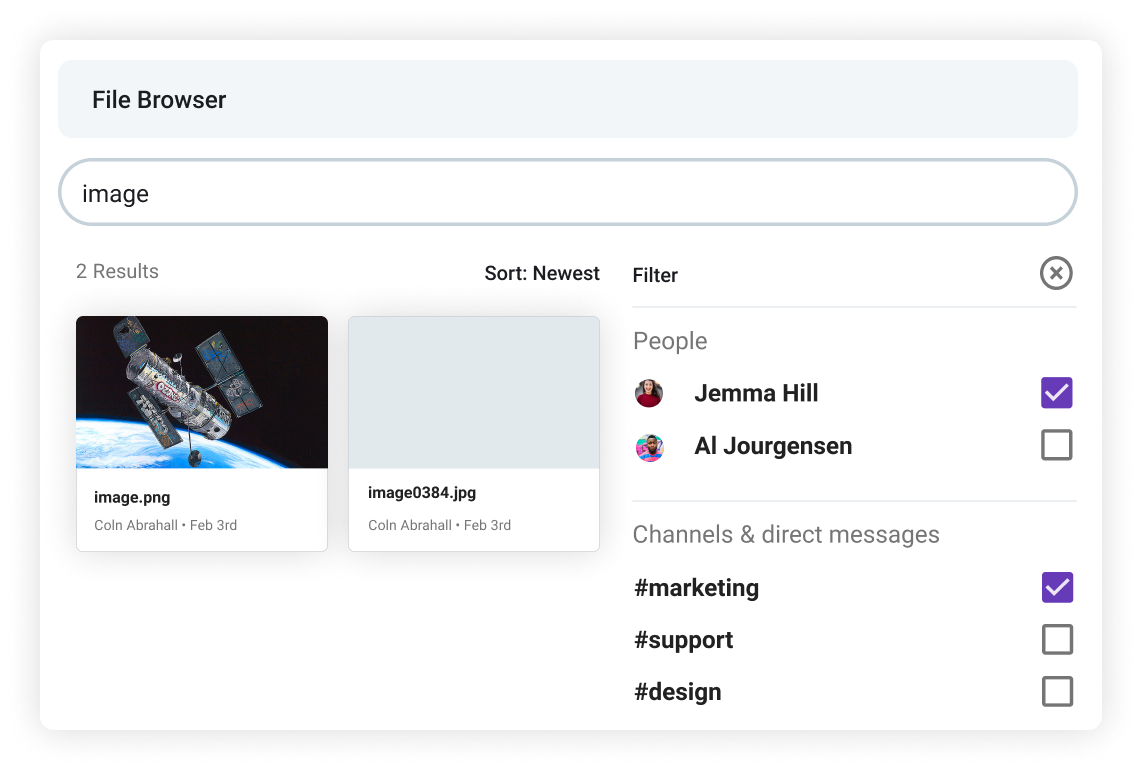Viewport: 1142px width, 770px height.
Task: Check the Al Jourgensen checkbox
Action: (x=1056, y=445)
